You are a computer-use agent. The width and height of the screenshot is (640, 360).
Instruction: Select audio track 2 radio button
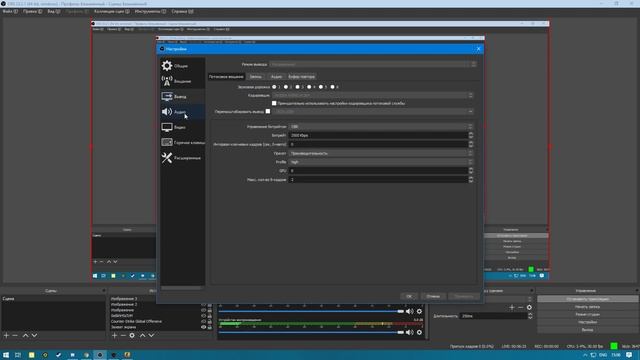(x=286, y=87)
